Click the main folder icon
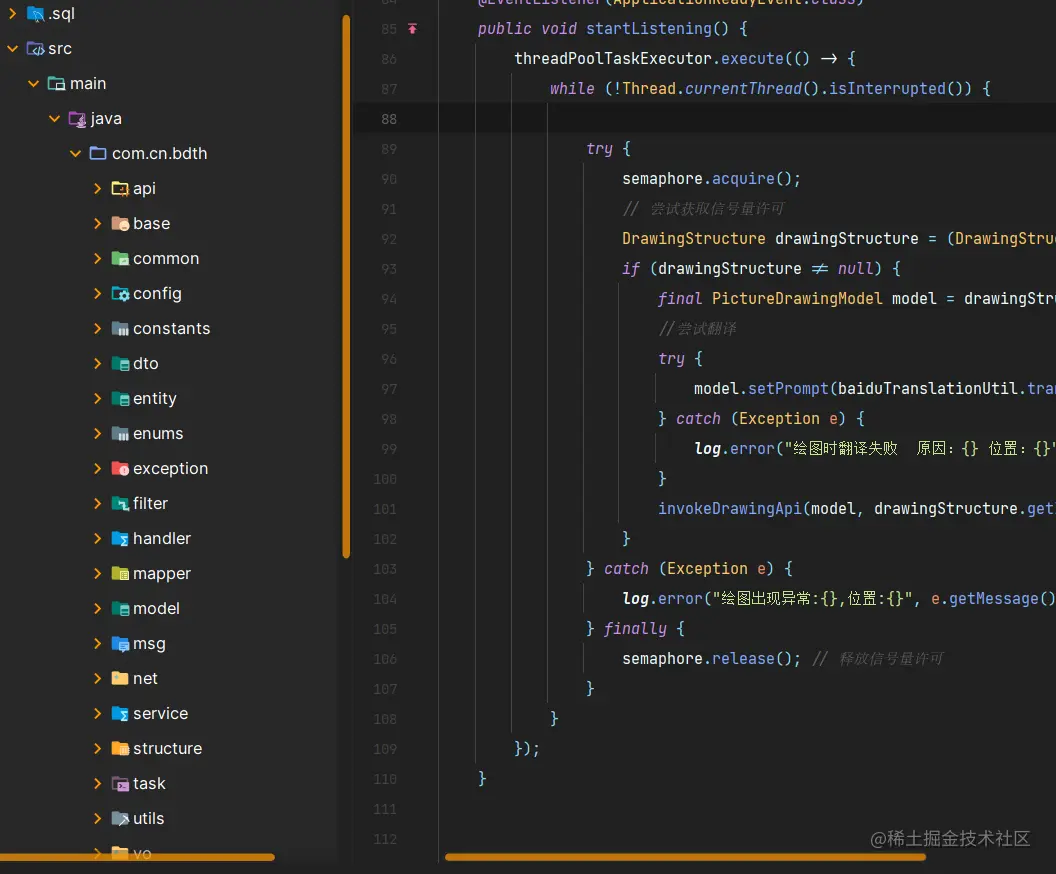Image resolution: width=1056 pixels, height=874 pixels. click(57, 83)
